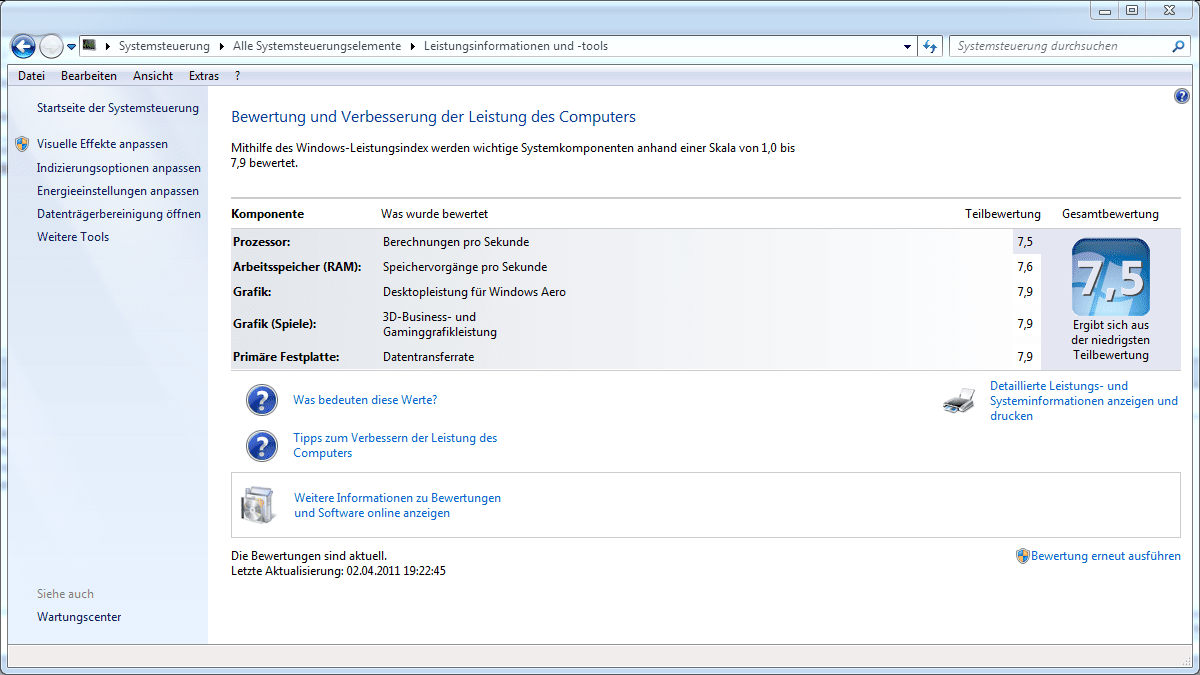
Task: Click the Control Panel icon in address bar
Action: (x=89, y=46)
